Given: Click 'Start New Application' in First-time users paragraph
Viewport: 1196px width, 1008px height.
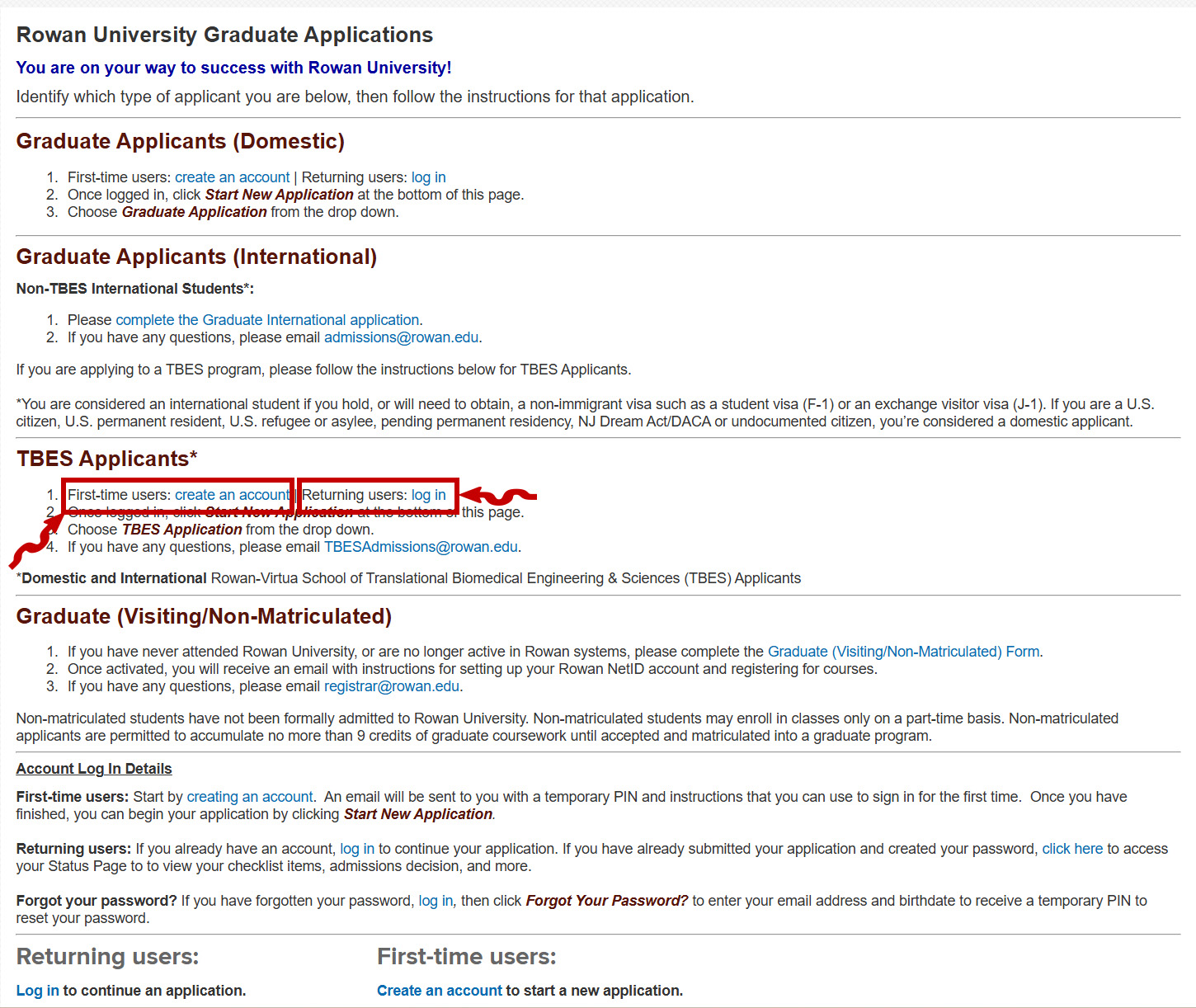Looking at the screenshot, I should [x=418, y=814].
